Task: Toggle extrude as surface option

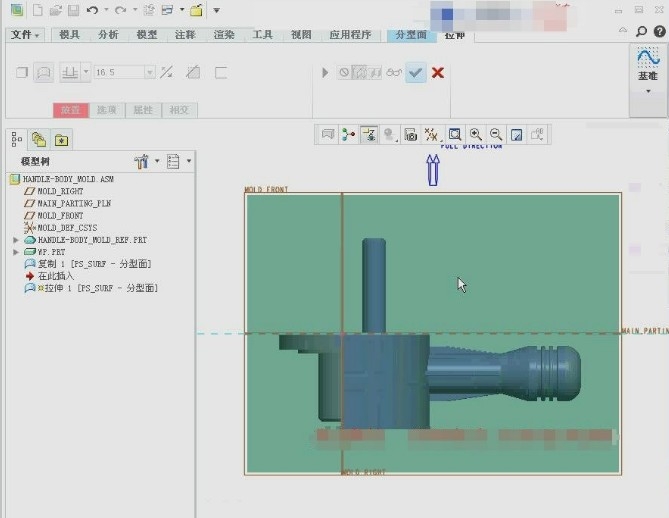Action: coord(44,73)
